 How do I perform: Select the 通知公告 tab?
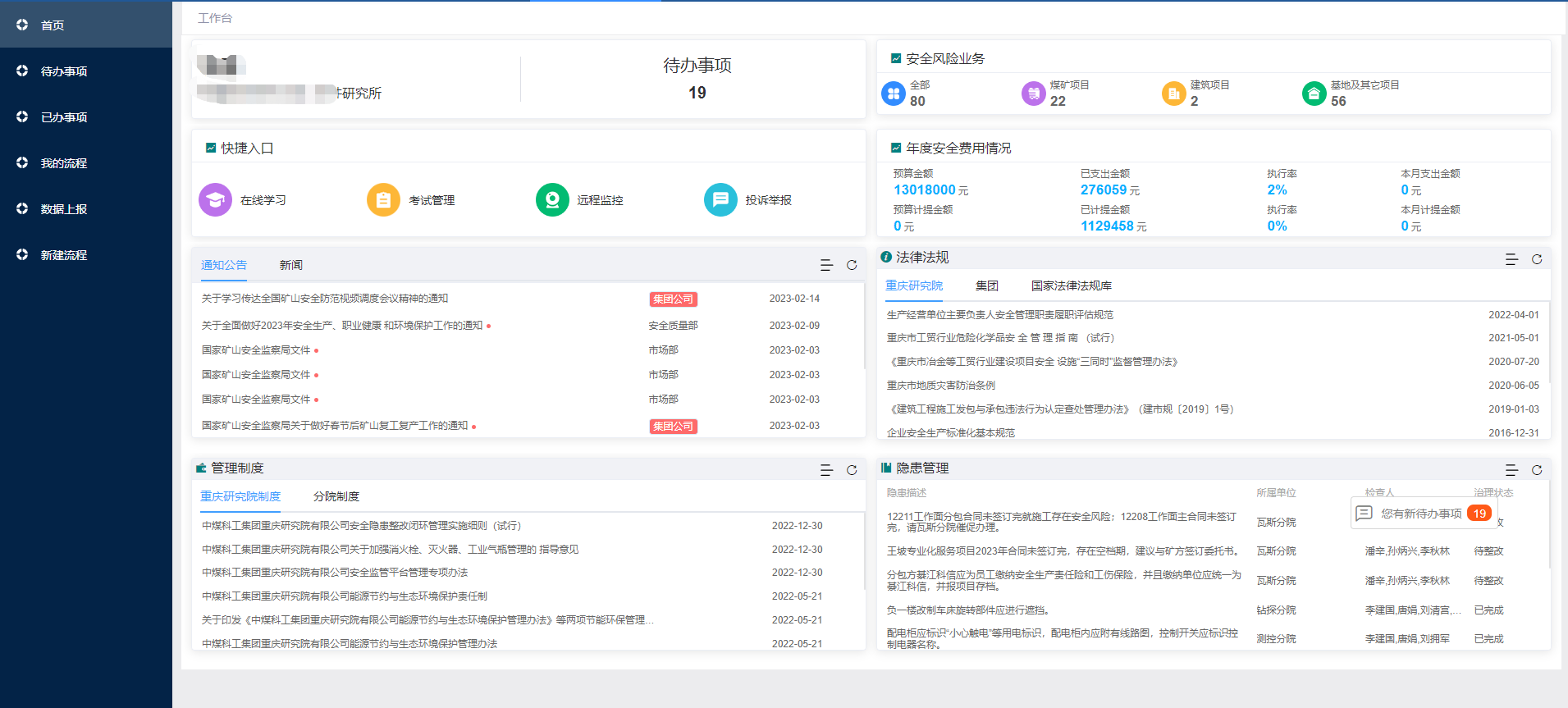tap(224, 265)
